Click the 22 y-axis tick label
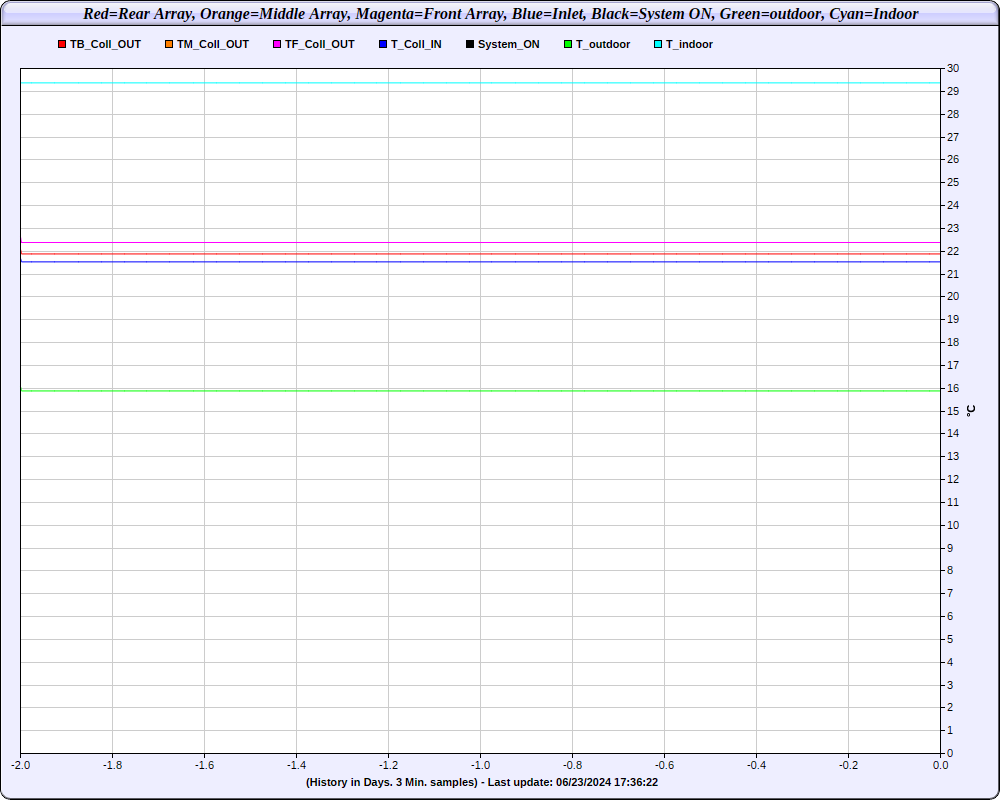Image resolution: width=1000 pixels, height=800 pixels. [953, 251]
